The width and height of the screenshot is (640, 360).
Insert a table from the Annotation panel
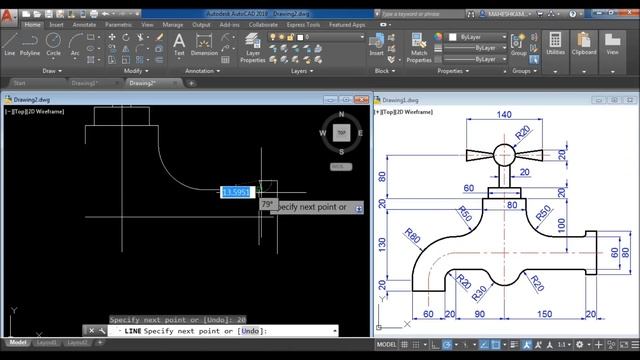[225, 60]
